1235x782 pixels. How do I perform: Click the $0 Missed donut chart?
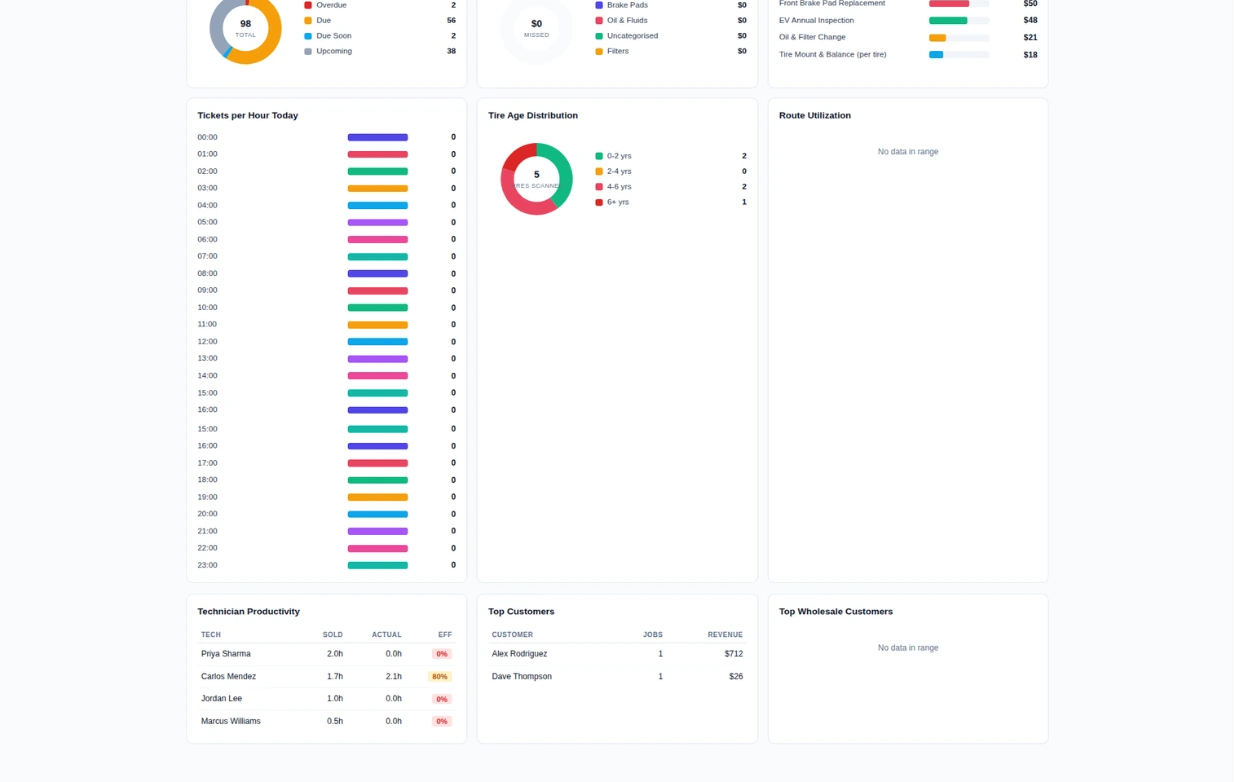pyautogui.click(x=537, y=28)
